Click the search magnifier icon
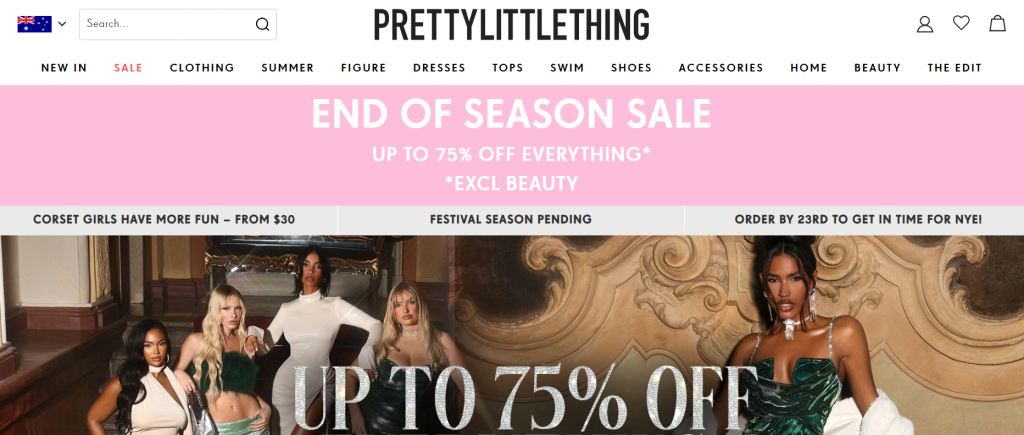The height and width of the screenshot is (435, 1024). 262,24
